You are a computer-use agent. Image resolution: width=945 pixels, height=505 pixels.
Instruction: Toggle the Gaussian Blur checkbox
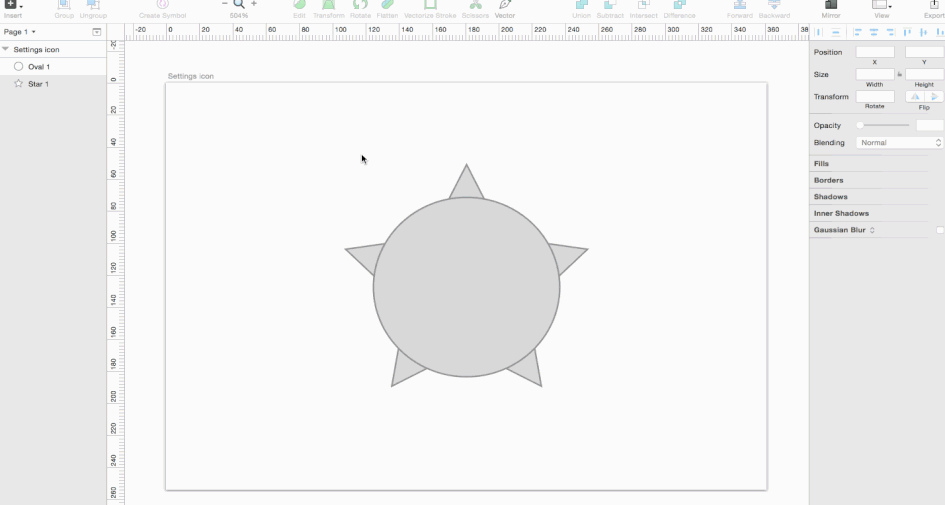[940, 230]
